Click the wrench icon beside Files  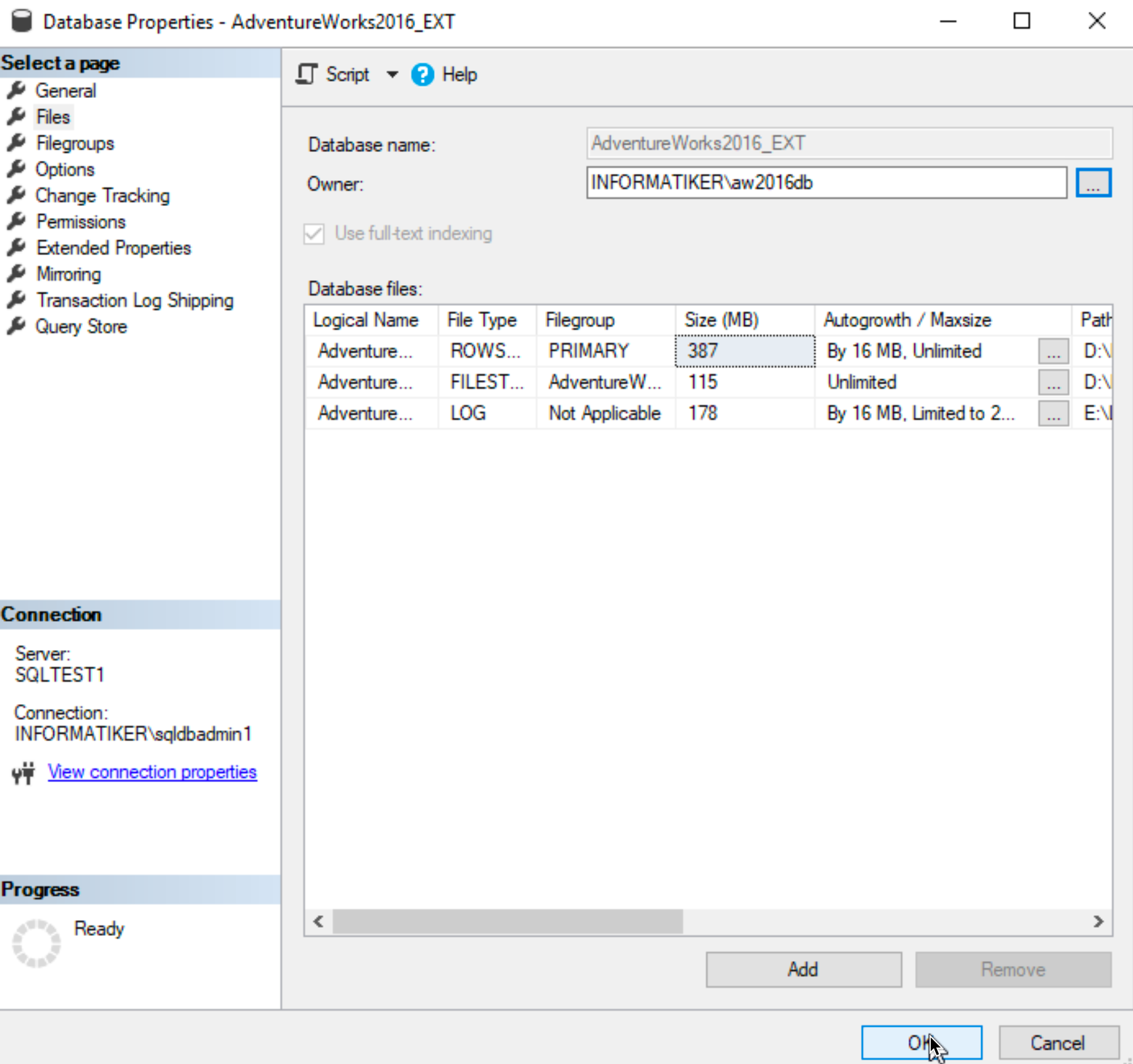click(x=16, y=117)
